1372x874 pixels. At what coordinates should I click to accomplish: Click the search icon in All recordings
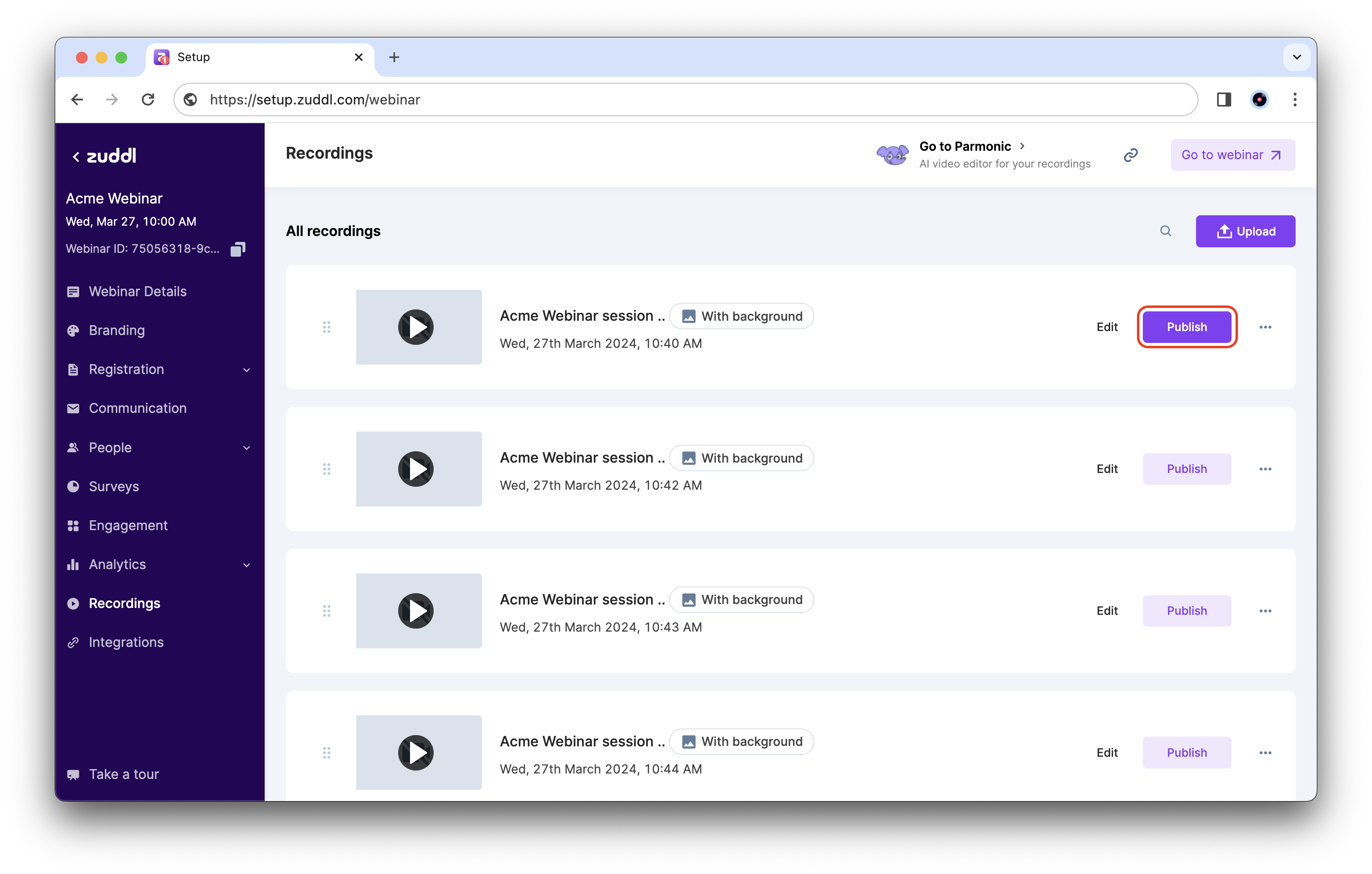point(1165,231)
